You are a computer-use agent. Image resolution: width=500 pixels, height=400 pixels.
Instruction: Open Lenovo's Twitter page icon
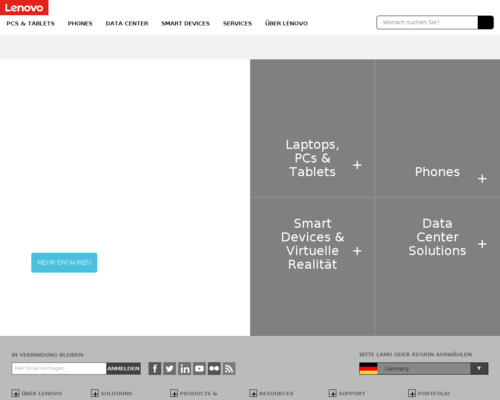170,368
